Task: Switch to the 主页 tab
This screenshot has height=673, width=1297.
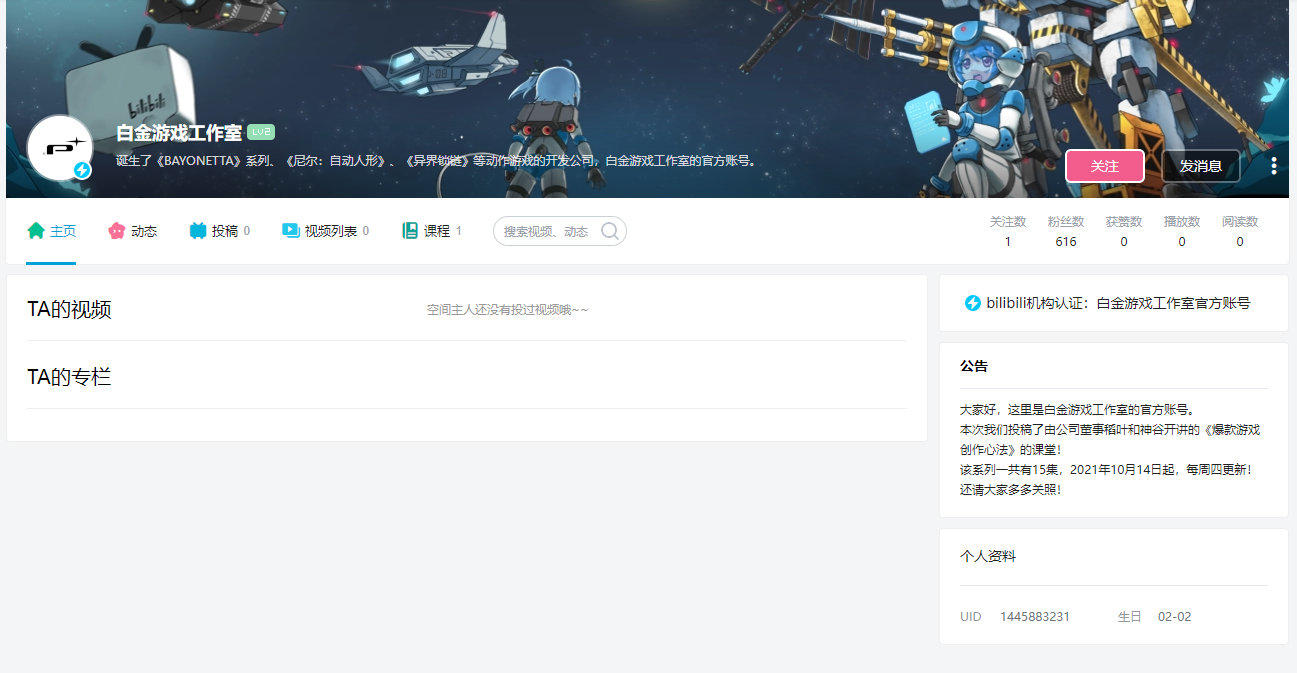Action: click(x=51, y=231)
